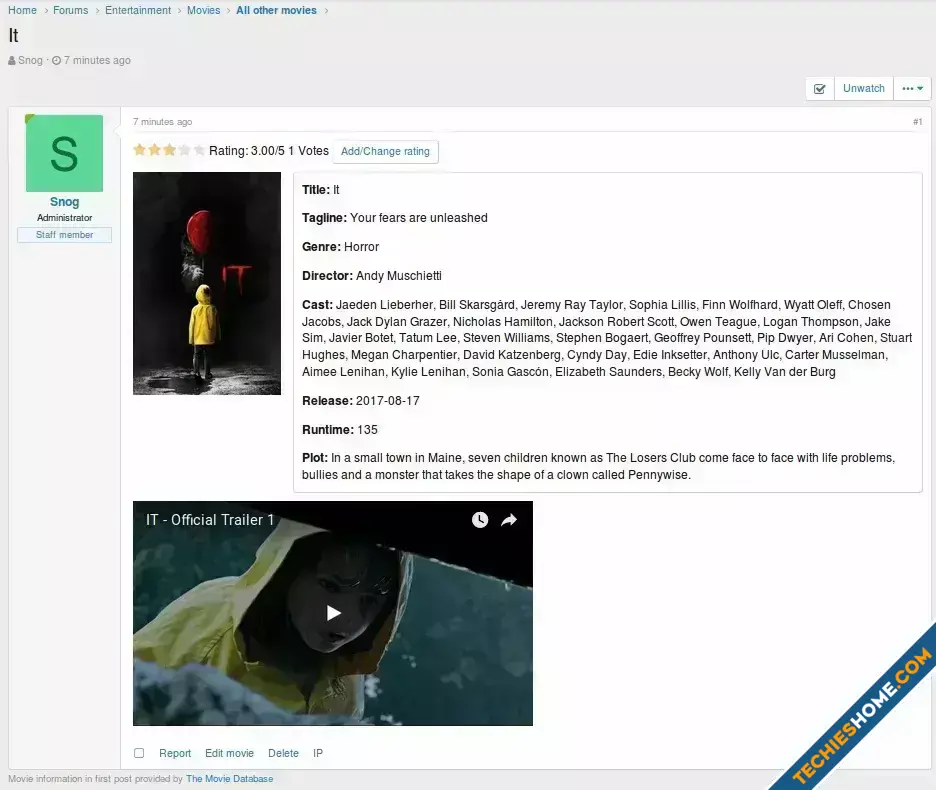
Task: Click the 'Genre: Horror' text
Action: 340,247
